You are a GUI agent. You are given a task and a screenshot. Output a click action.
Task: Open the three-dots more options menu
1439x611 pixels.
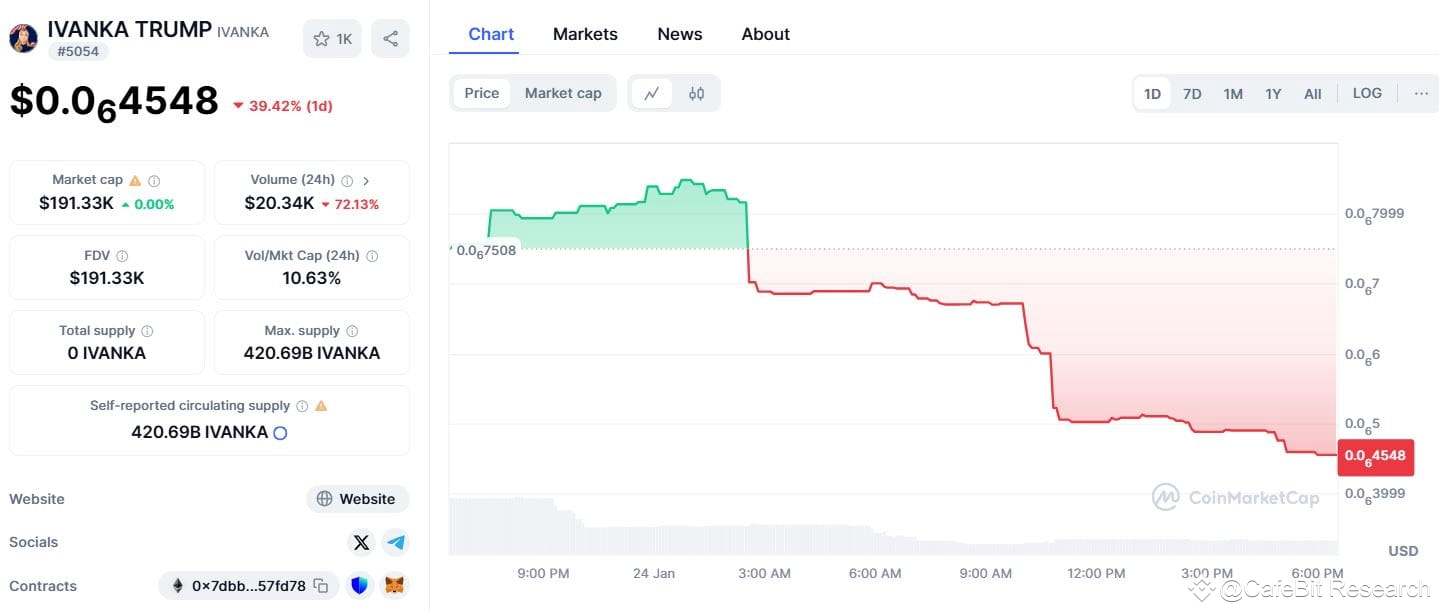1421,93
